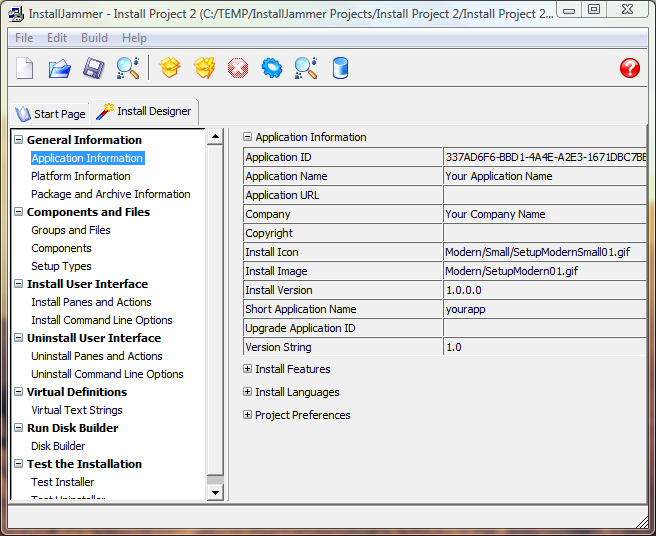Save the project using the floppy disk icon
Image resolution: width=656 pixels, height=536 pixels.
[x=93, y=68]
